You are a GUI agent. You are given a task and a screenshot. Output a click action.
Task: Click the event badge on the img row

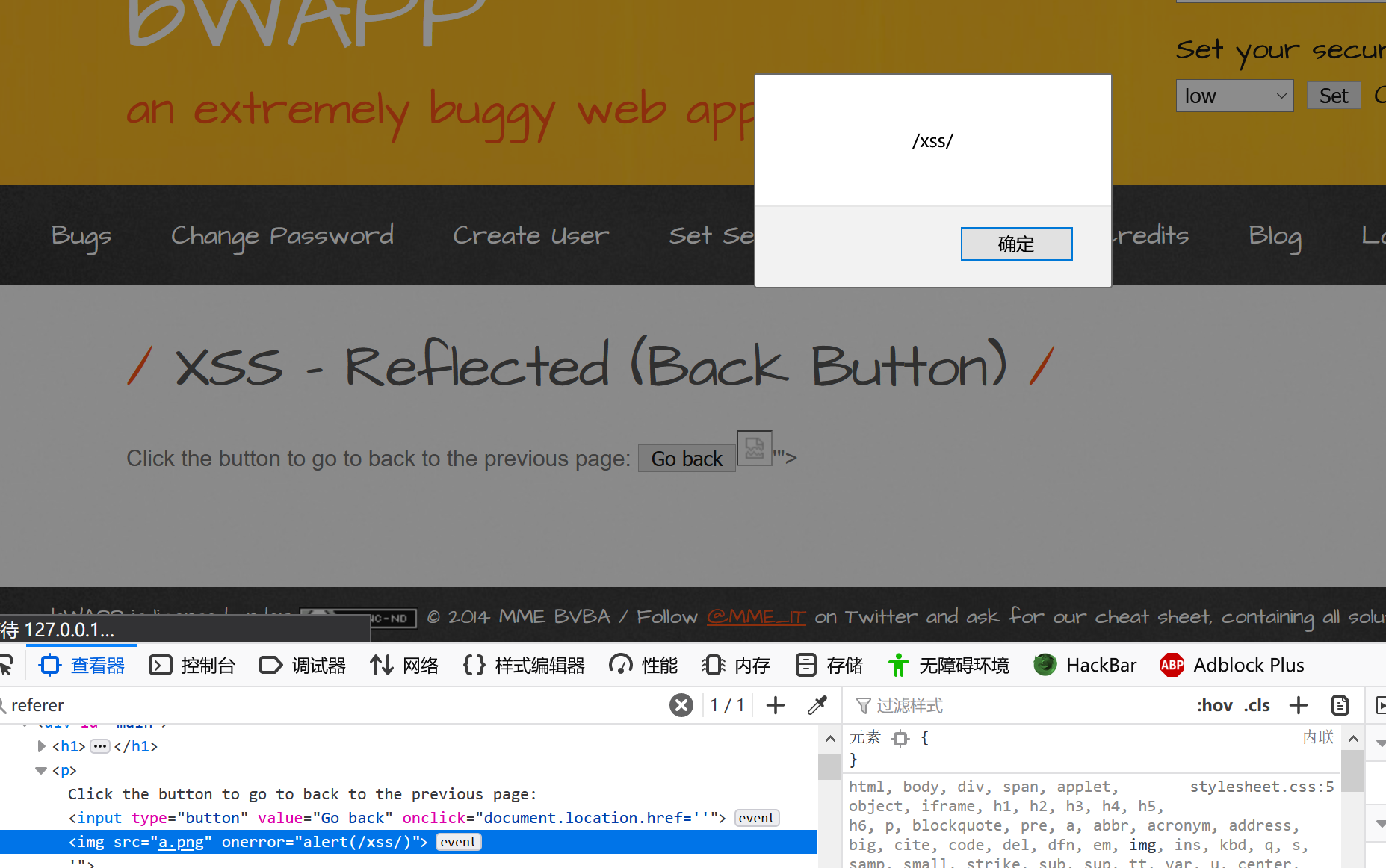[x=458, y=842]
